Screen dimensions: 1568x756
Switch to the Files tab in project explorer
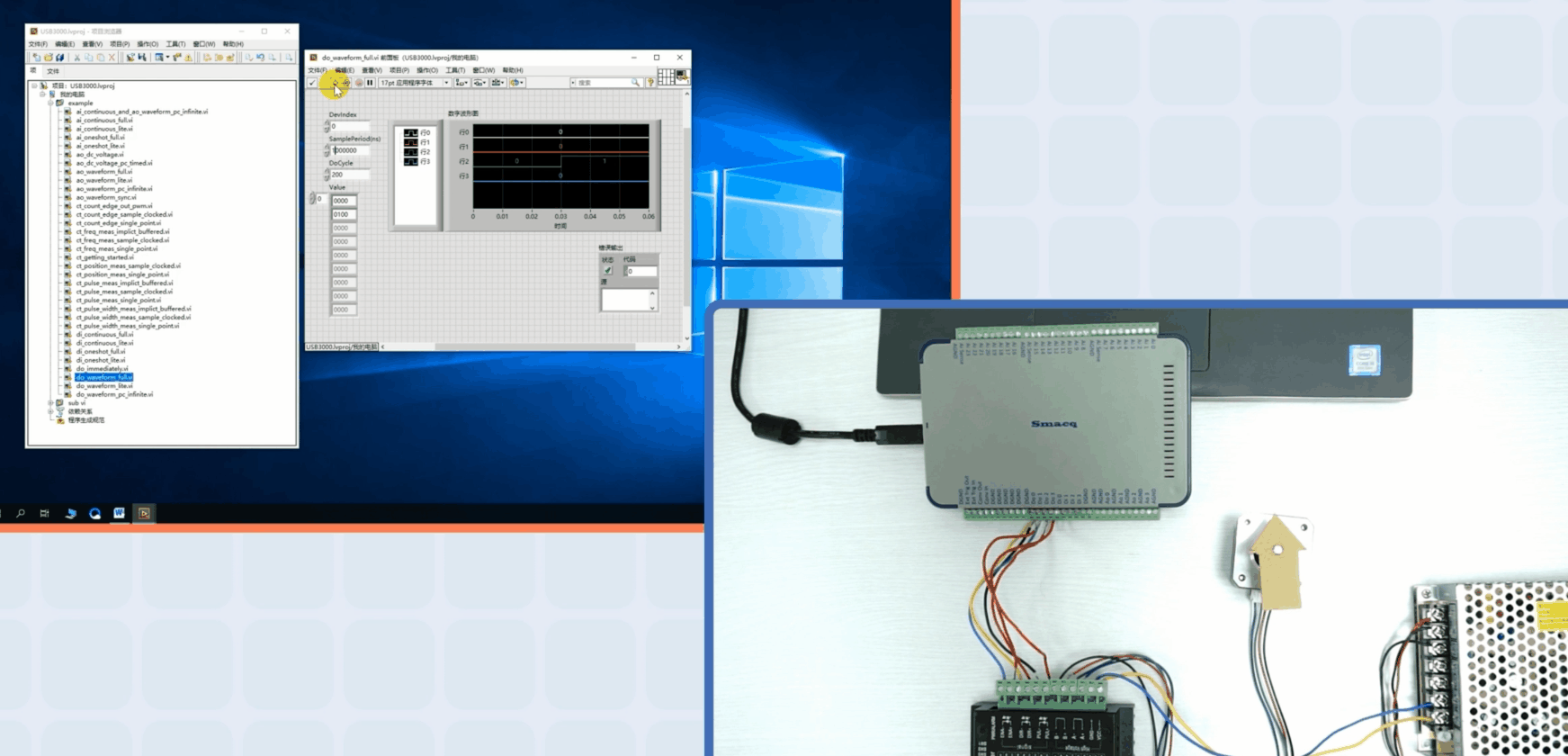tap(53, 71)
